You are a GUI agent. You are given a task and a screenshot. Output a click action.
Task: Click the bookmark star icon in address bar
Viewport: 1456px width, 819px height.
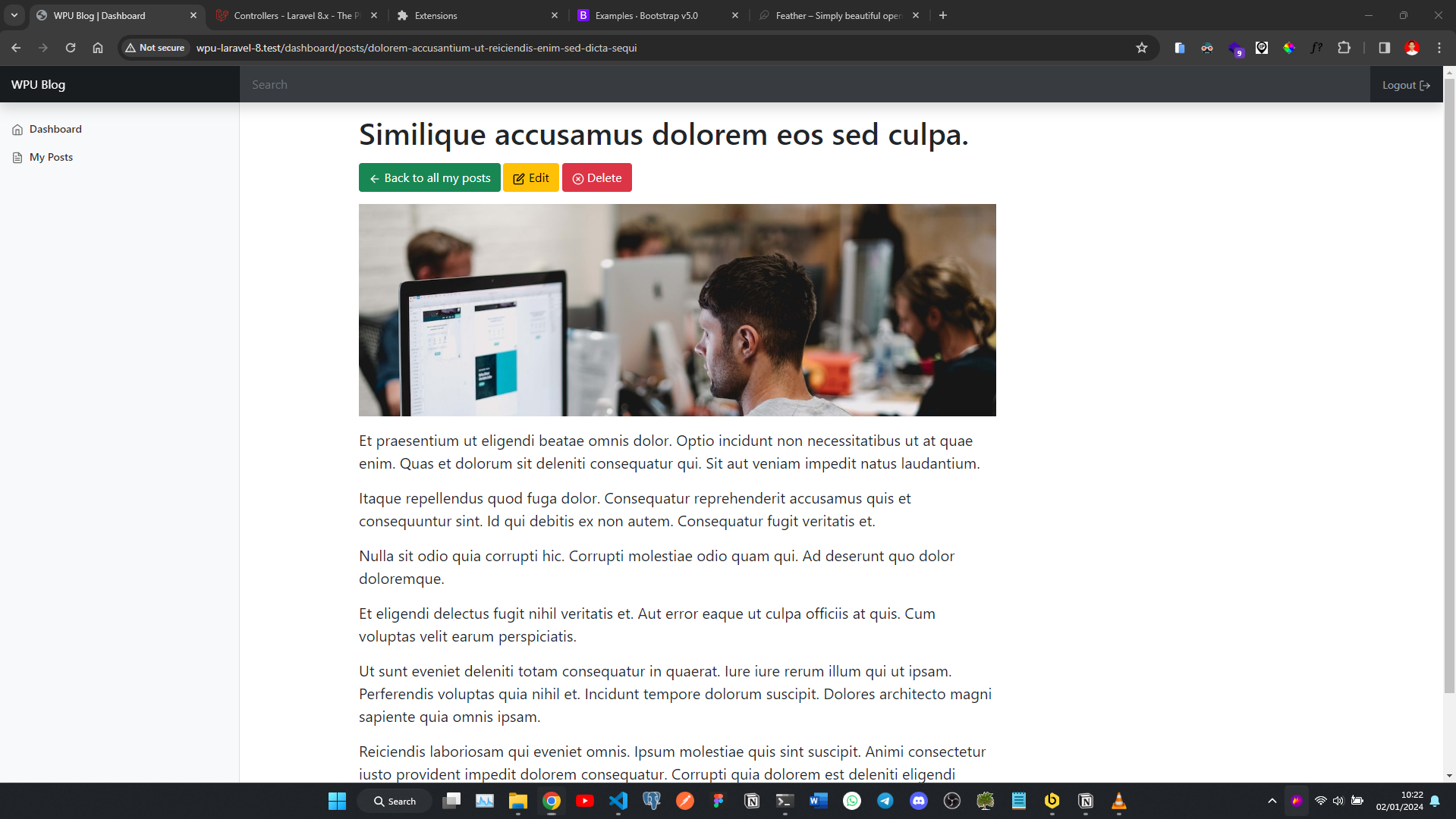pyautogui.click(x=1141, y=48)
